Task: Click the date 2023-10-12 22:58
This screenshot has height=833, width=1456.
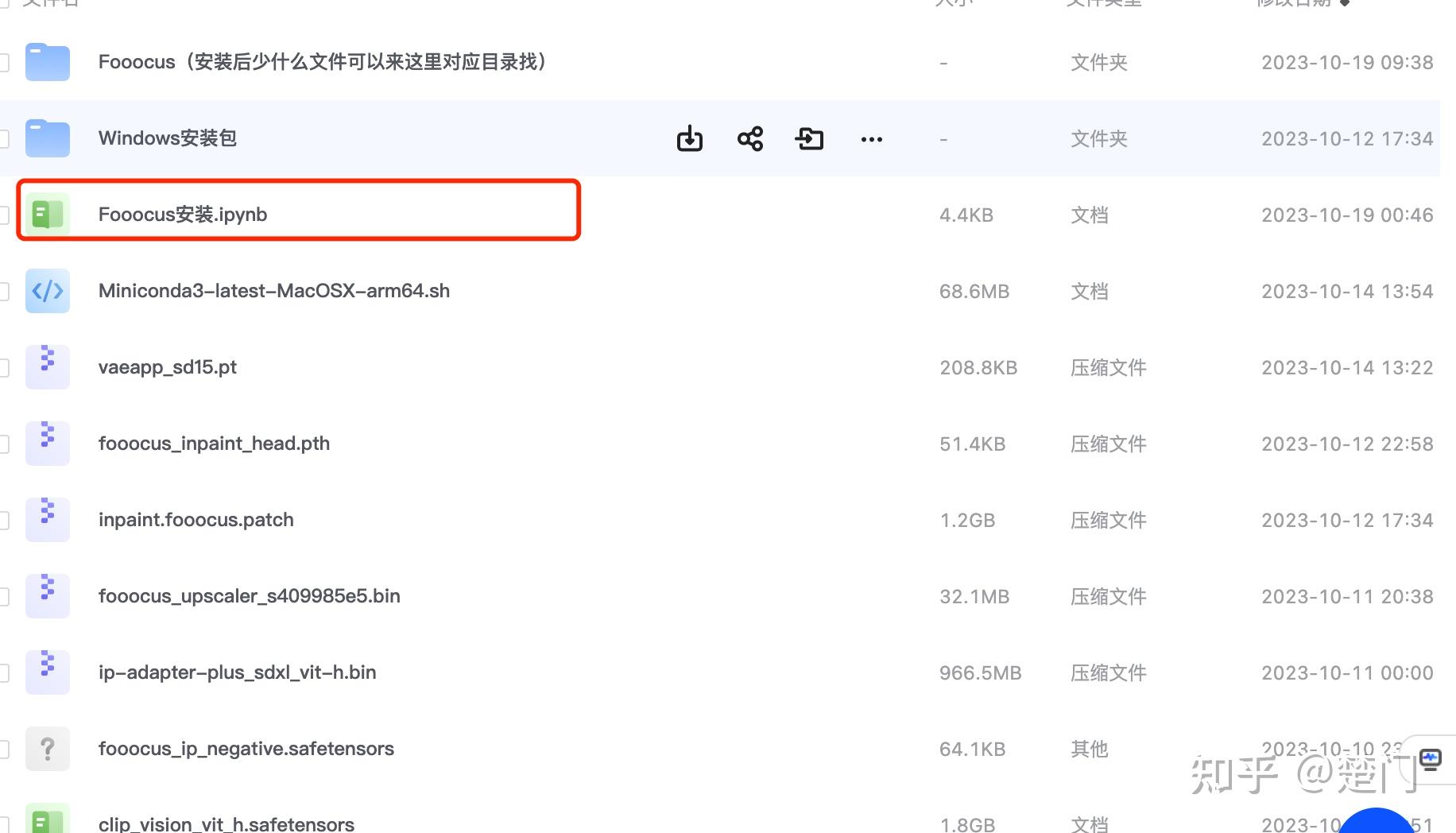Action: [x=1347, y=444]
